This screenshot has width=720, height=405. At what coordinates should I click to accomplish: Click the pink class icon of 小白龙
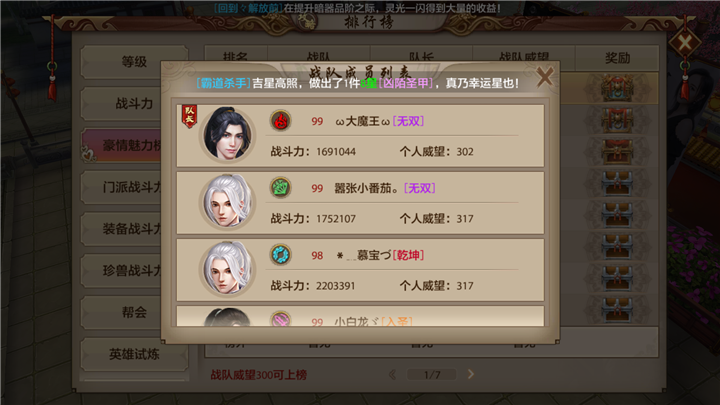280,319
